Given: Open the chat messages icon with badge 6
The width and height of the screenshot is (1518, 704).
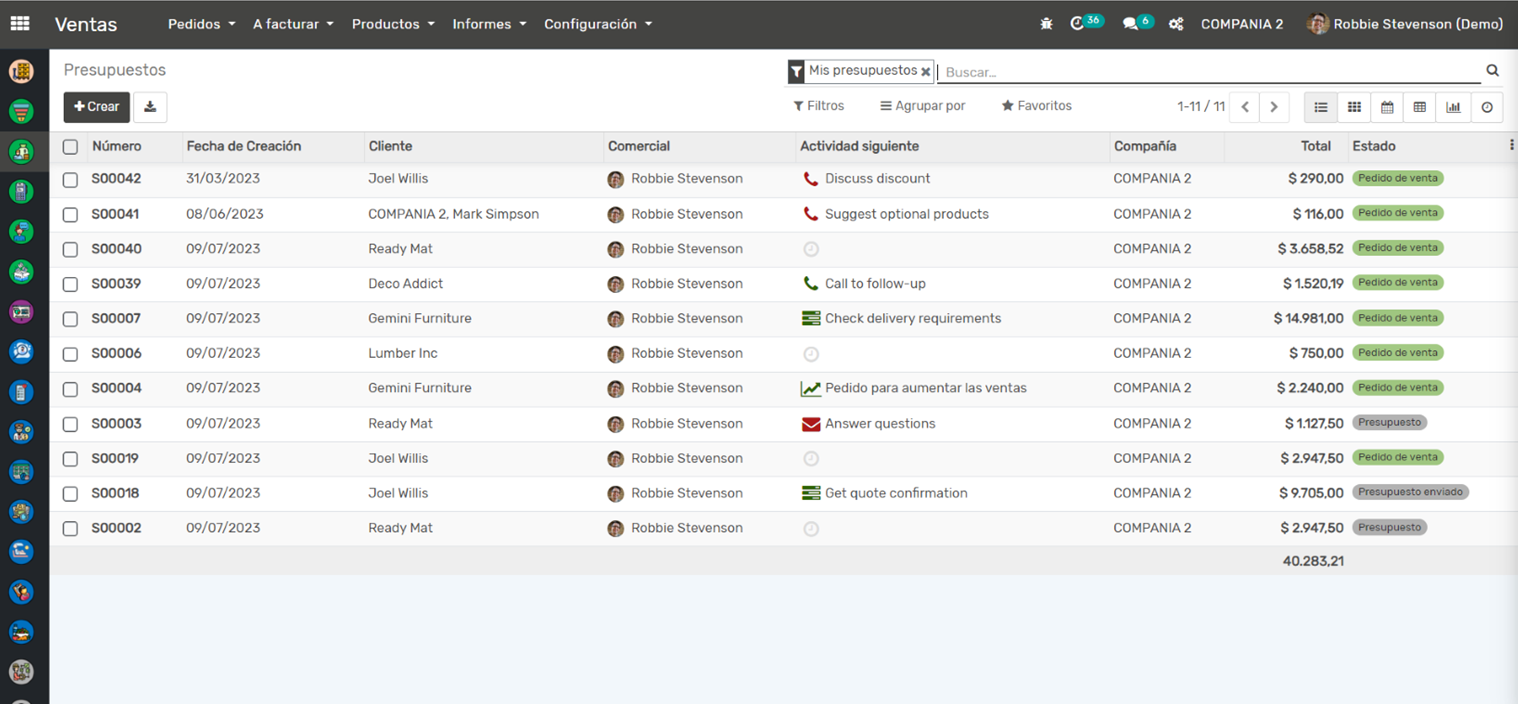Looking at the screenshot, I should (x=1131, y=24).
